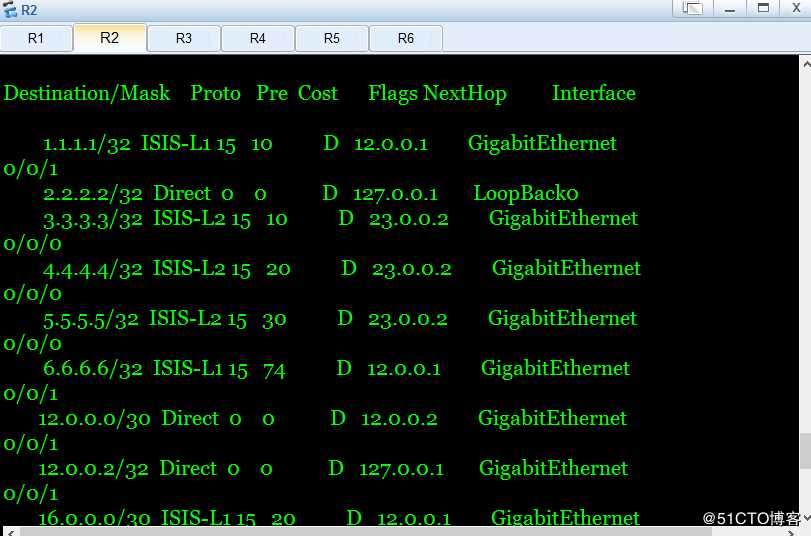Click ISIS-L2 in the 4.4.4.4/32 row

(189, 269)
